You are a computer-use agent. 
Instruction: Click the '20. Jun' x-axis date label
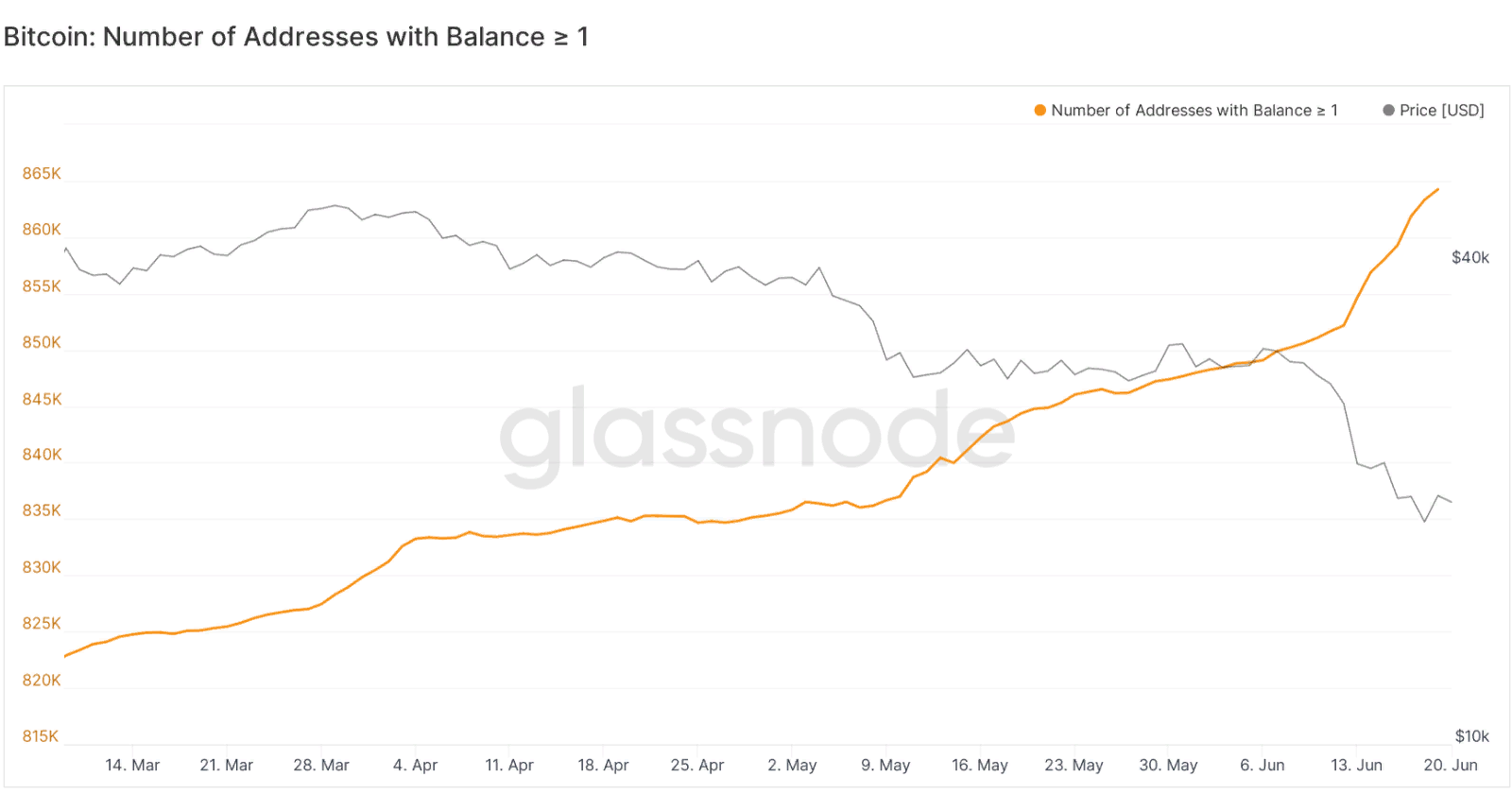point(1451,765)
